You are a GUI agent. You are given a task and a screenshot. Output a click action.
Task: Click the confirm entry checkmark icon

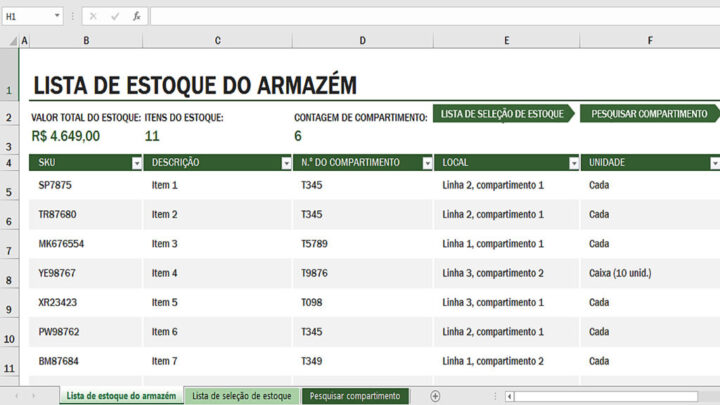[114, 16]
